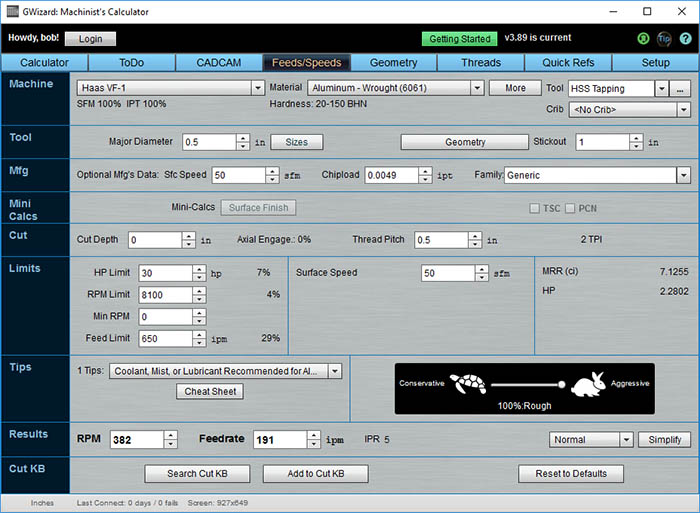Open the HSS Tapping tool dropdown
700x513 pixels.
pos(662,89)
